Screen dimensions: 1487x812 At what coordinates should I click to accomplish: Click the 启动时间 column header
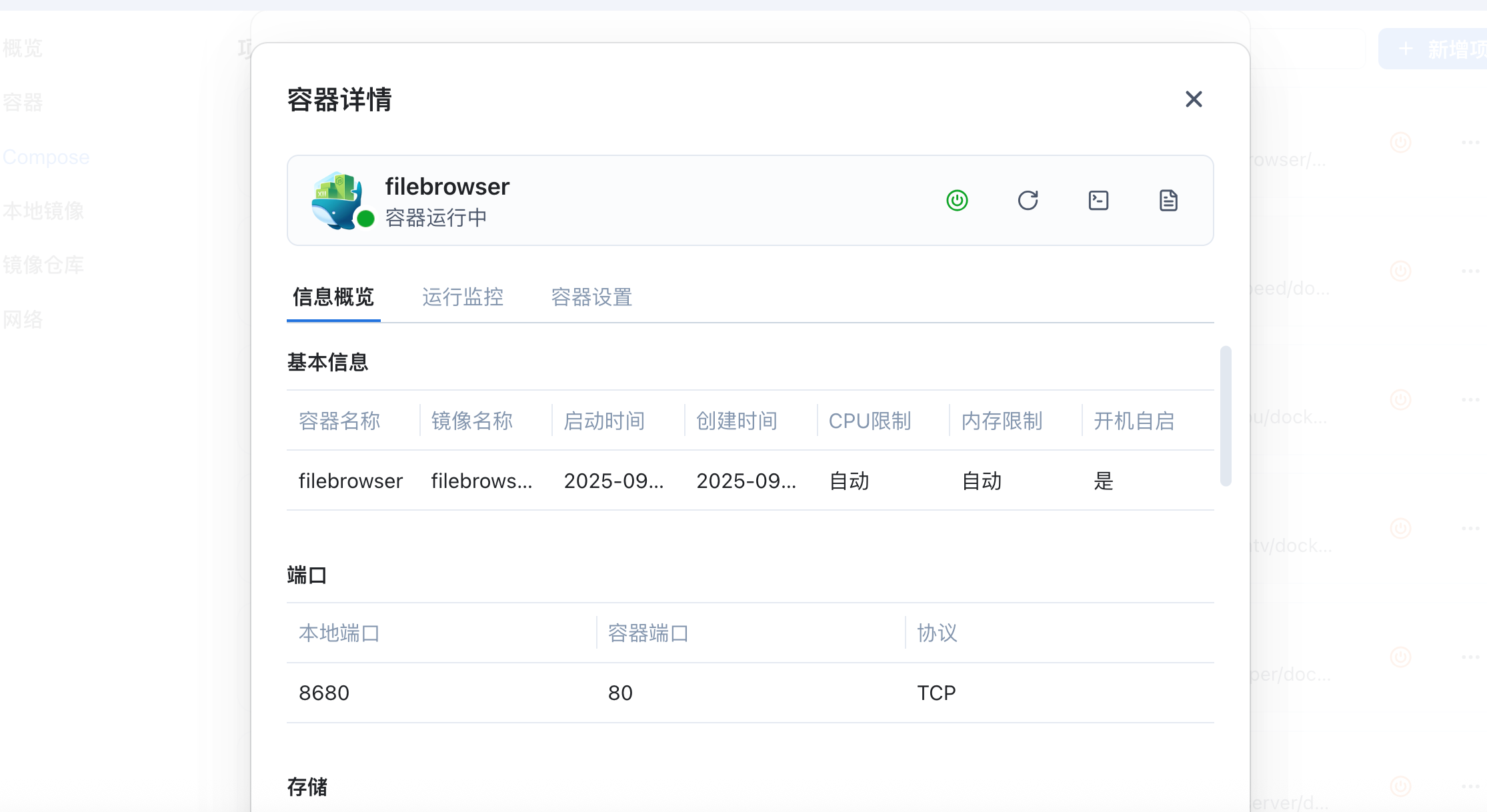click(x=604, y=421)
